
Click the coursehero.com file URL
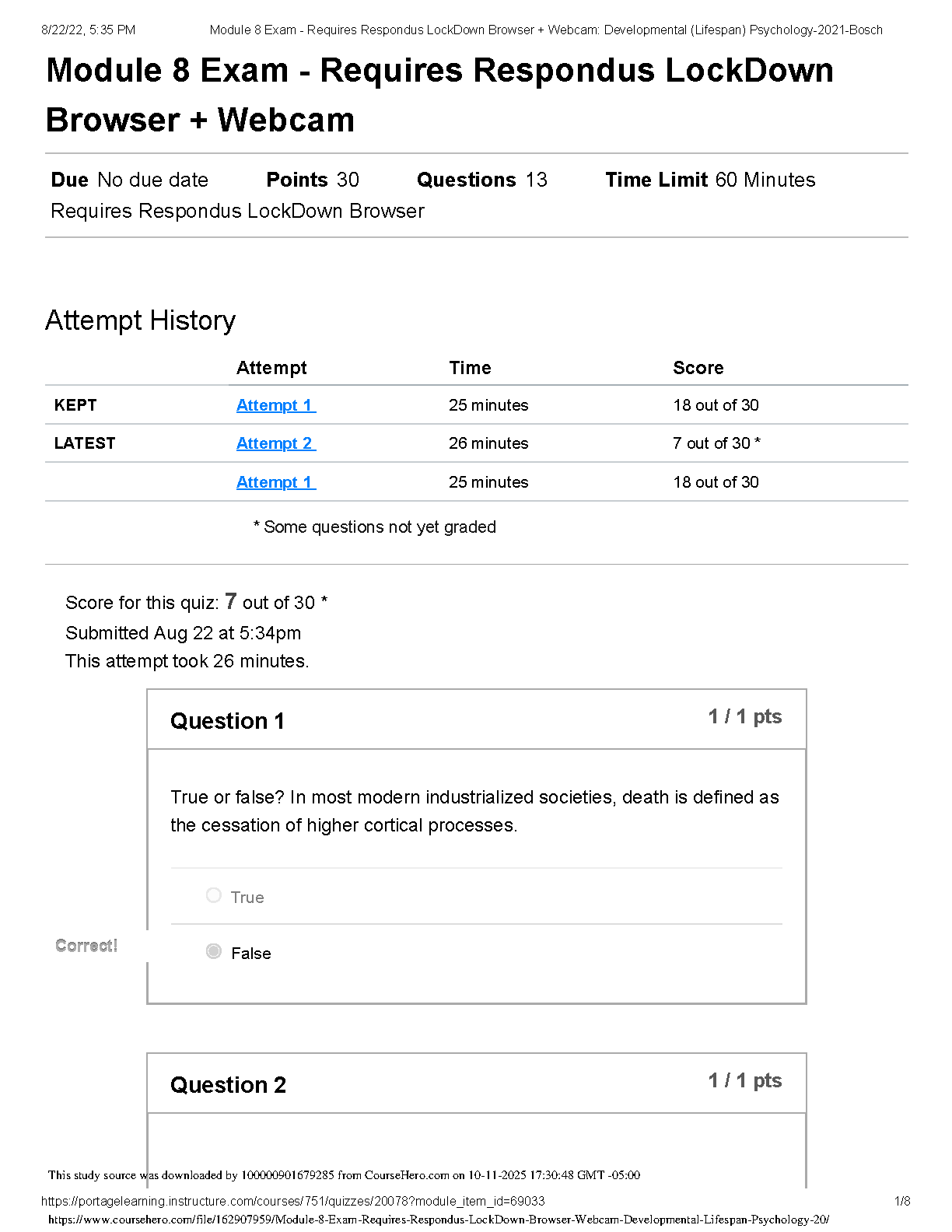click(x=439, y=1220)
